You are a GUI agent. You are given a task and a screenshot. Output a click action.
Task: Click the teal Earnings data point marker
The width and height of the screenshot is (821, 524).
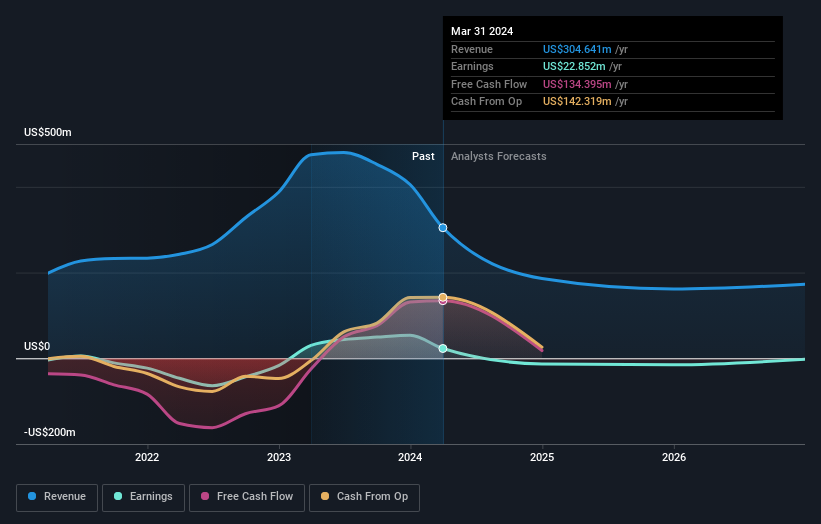tap(443, 349)
